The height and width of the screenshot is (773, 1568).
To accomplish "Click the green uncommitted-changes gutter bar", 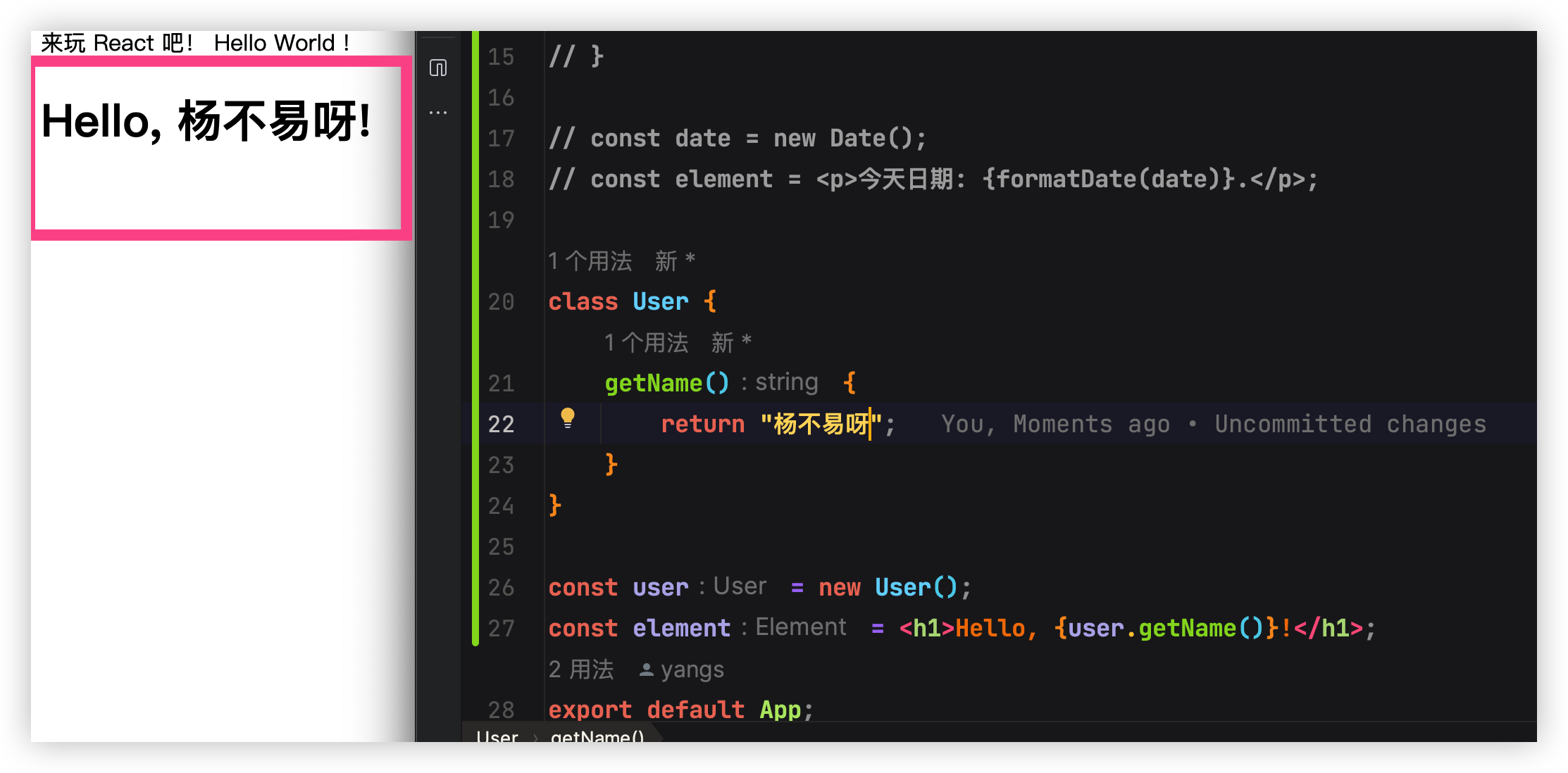I will 475,338.
